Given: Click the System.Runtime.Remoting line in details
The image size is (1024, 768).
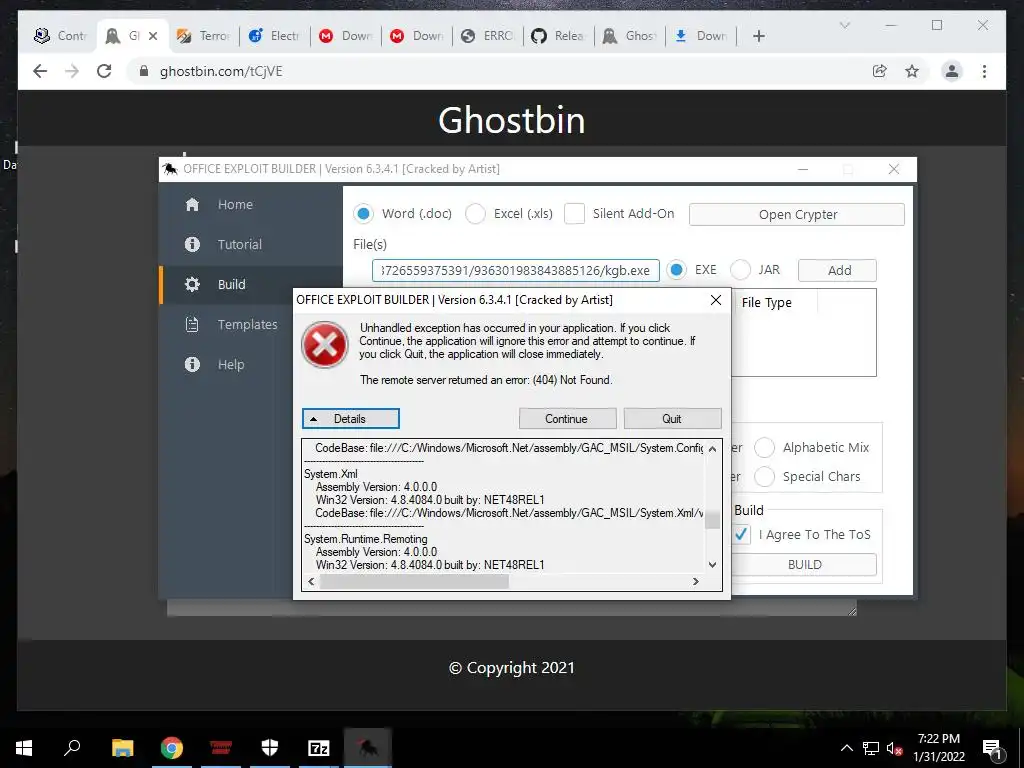Looking at the screenshot, I should pyautogui.click(x=366, y=539).
